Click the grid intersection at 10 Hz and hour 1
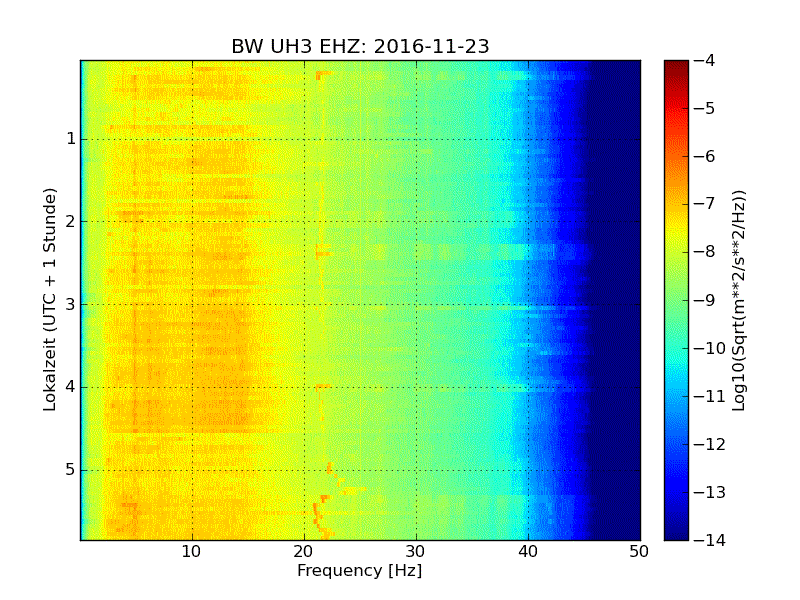The height and width of the screenshot is (600, 800). coord(192,139)
